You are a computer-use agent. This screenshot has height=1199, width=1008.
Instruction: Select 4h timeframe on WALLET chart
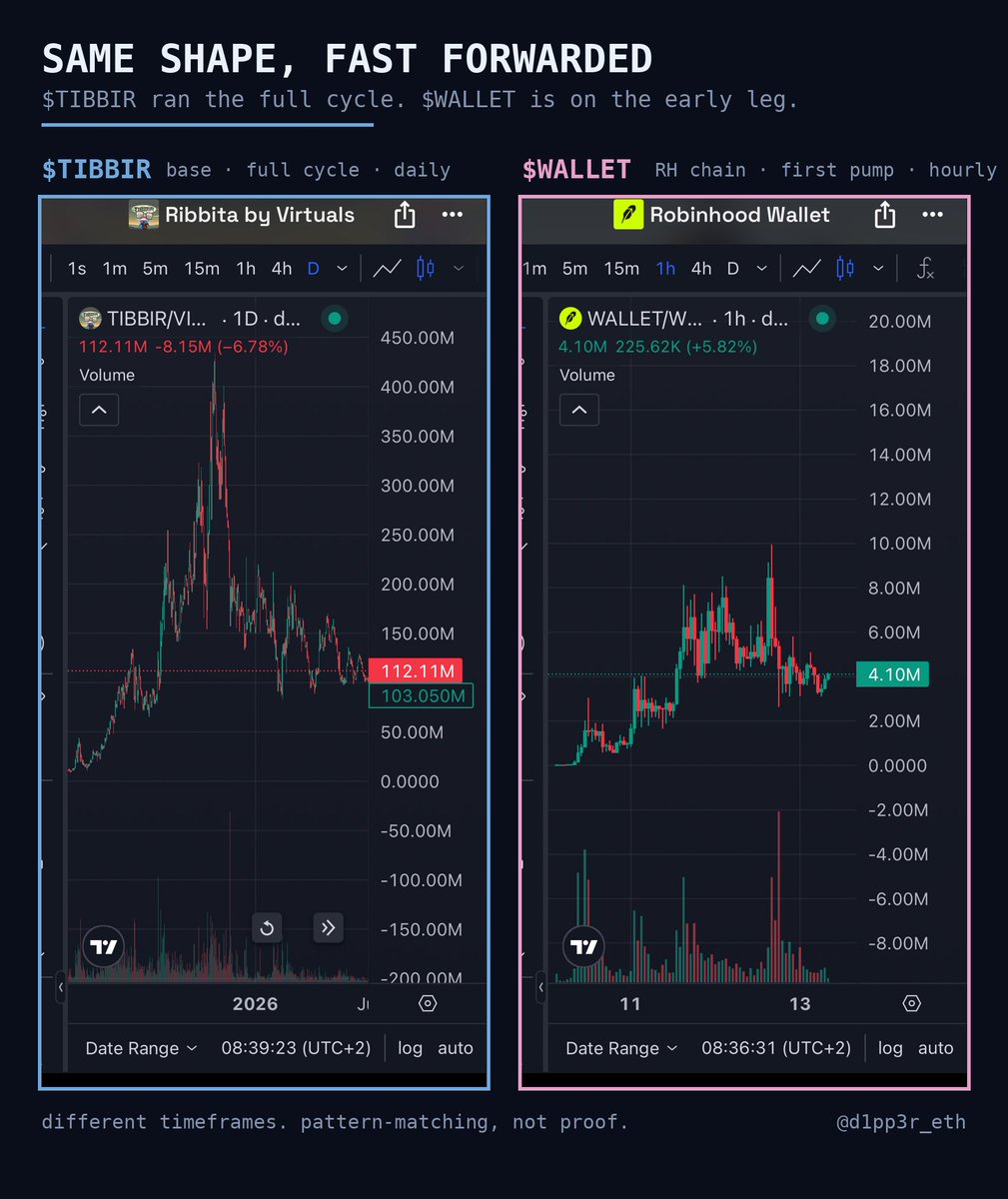[701, 268]
